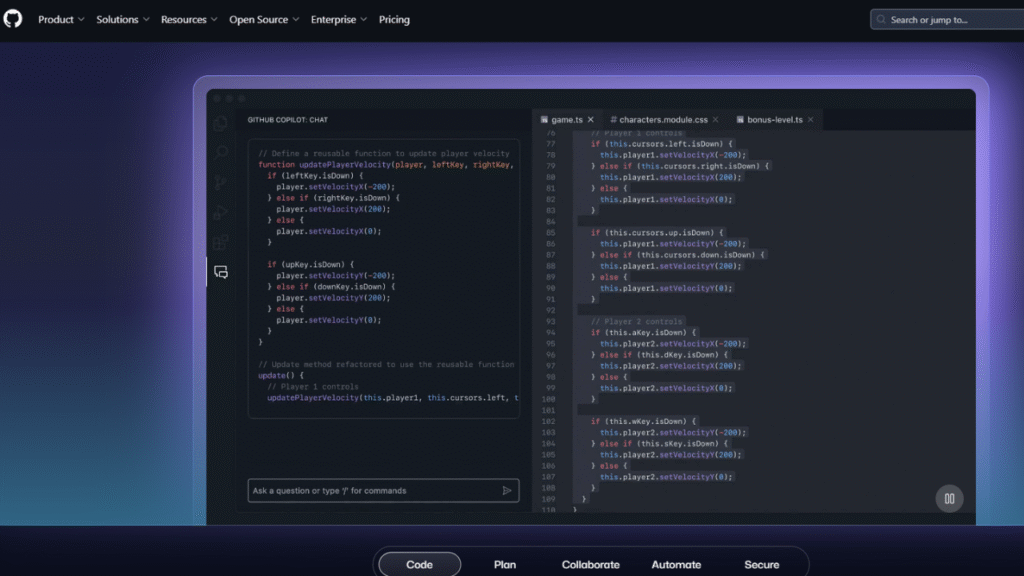Open the Explorer icon in the sidebar
The image size is (1024, 576).
[221, 124]
